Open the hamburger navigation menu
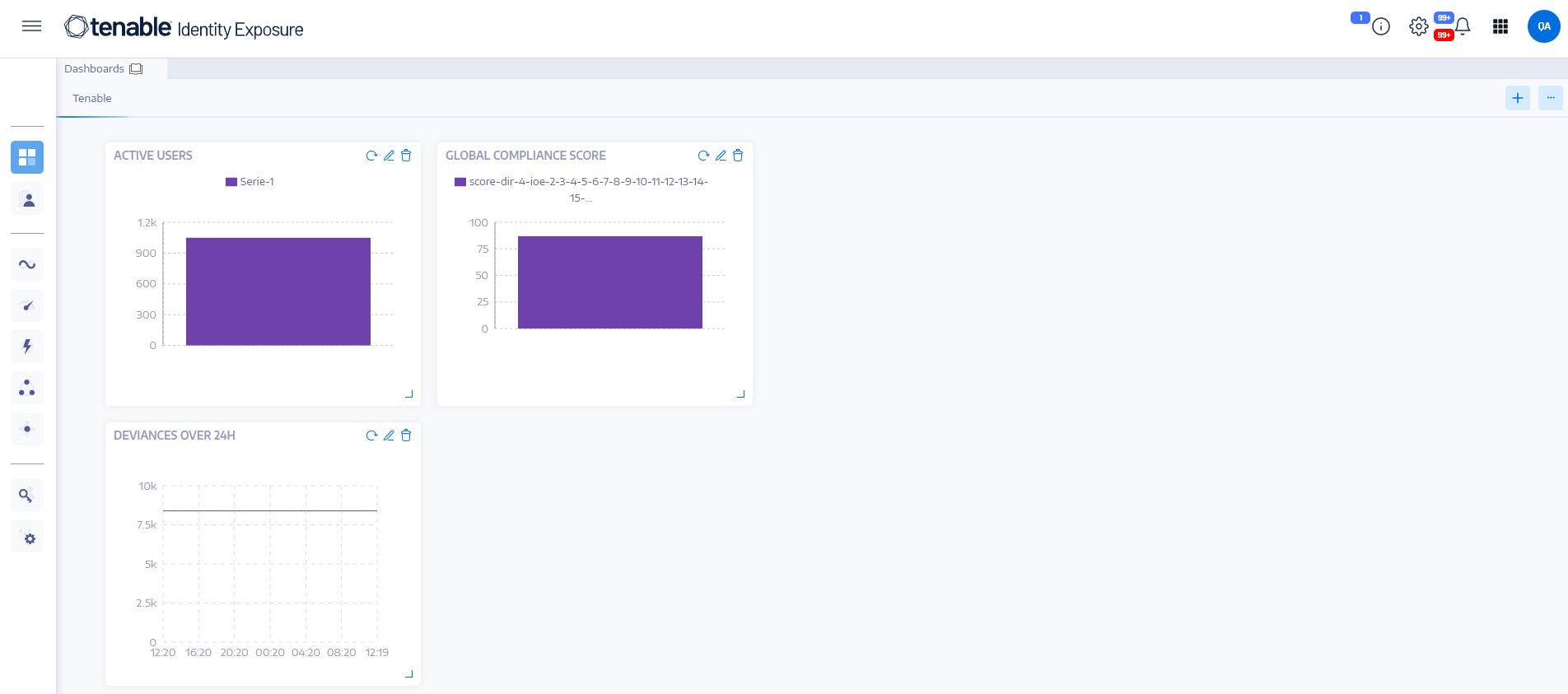 click(x=31, y=26)
